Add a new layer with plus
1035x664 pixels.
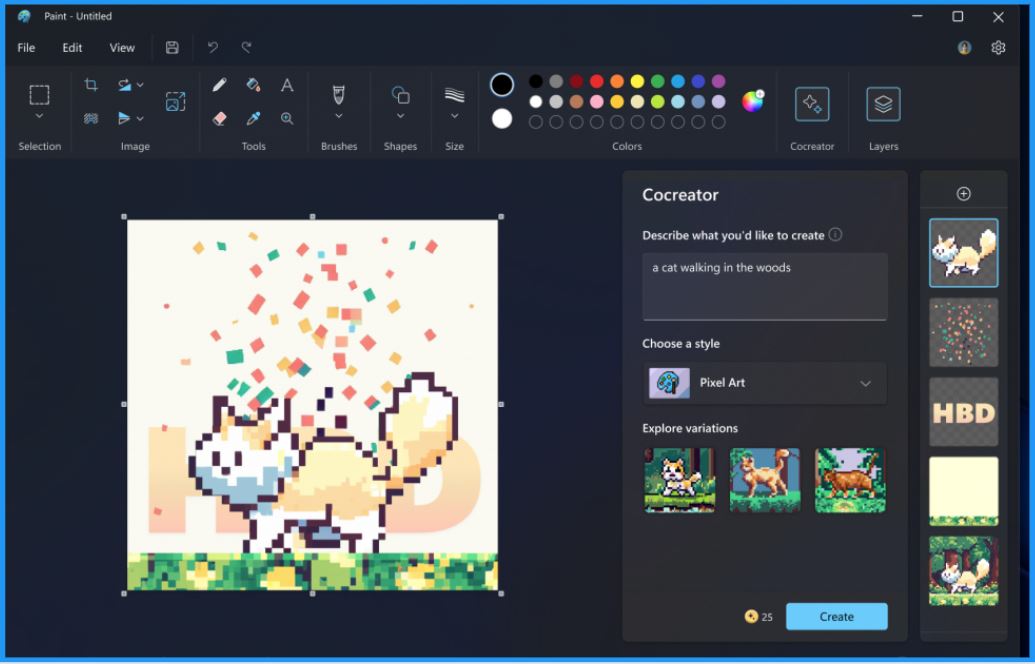coord(964,193)
